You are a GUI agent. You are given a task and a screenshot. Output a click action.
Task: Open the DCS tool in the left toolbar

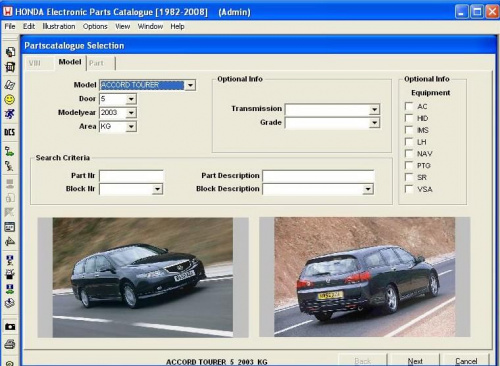(x=10, y=132)
